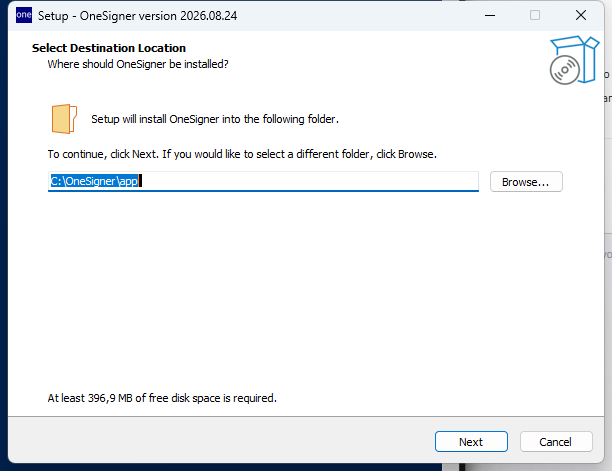Click the installer box and disc icon

(574, 60)
